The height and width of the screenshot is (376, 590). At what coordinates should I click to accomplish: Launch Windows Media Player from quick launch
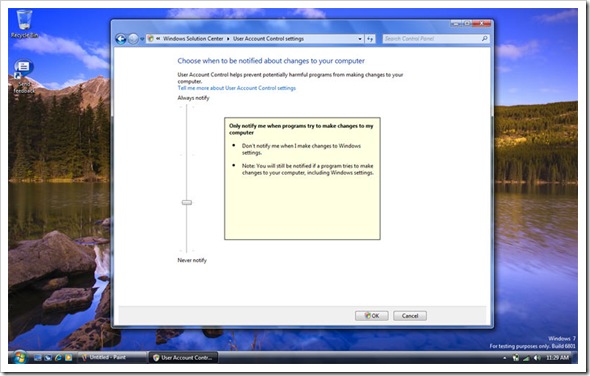[68, 358]
